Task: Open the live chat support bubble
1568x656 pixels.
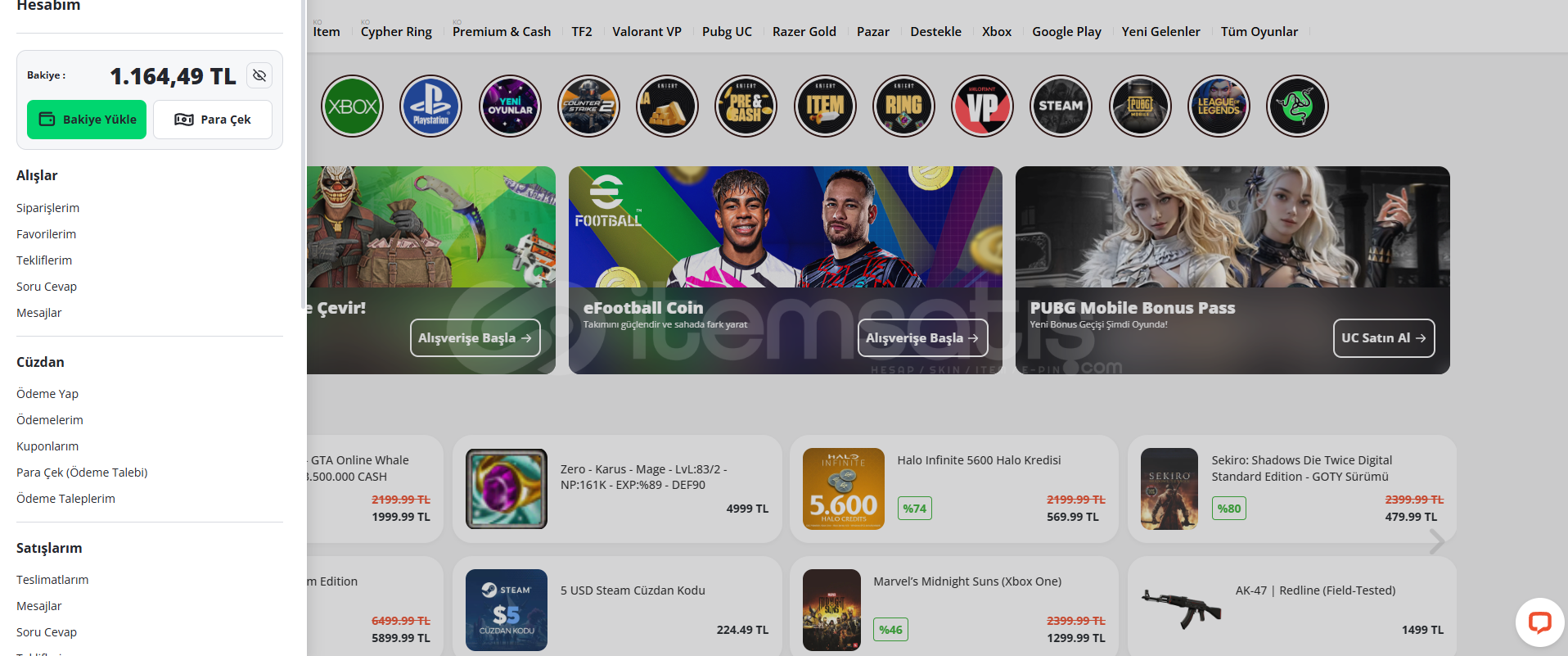Action: coord(1539,622)
